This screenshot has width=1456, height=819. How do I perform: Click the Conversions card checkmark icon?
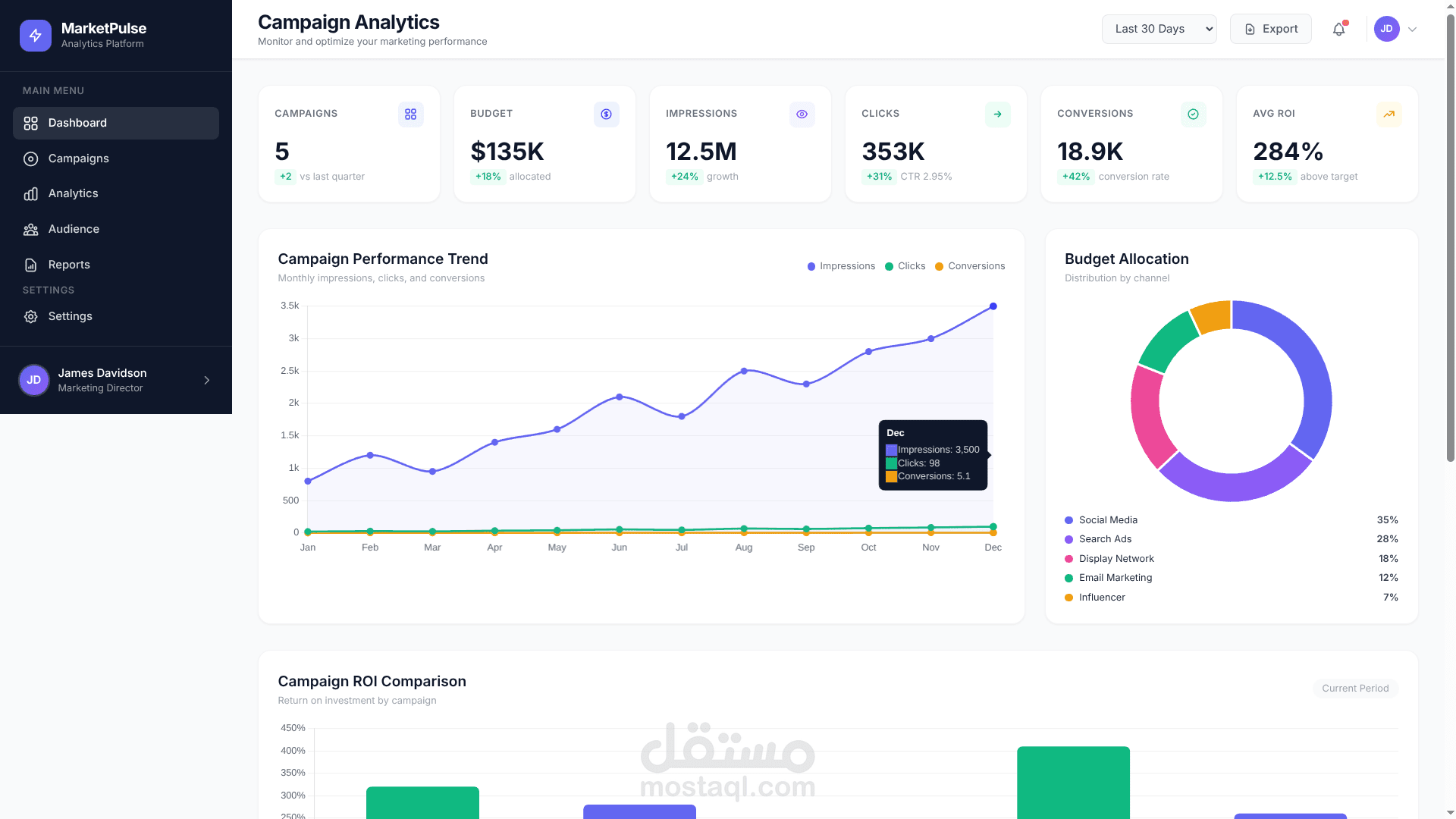(x=1193, y=114)
